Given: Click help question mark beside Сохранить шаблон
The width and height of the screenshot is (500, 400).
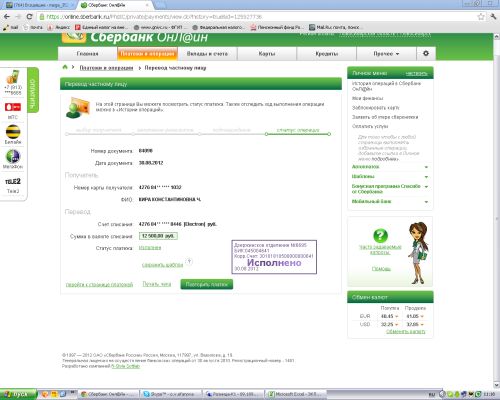Looking at the screenshot, I should click(x=189, y=261).
